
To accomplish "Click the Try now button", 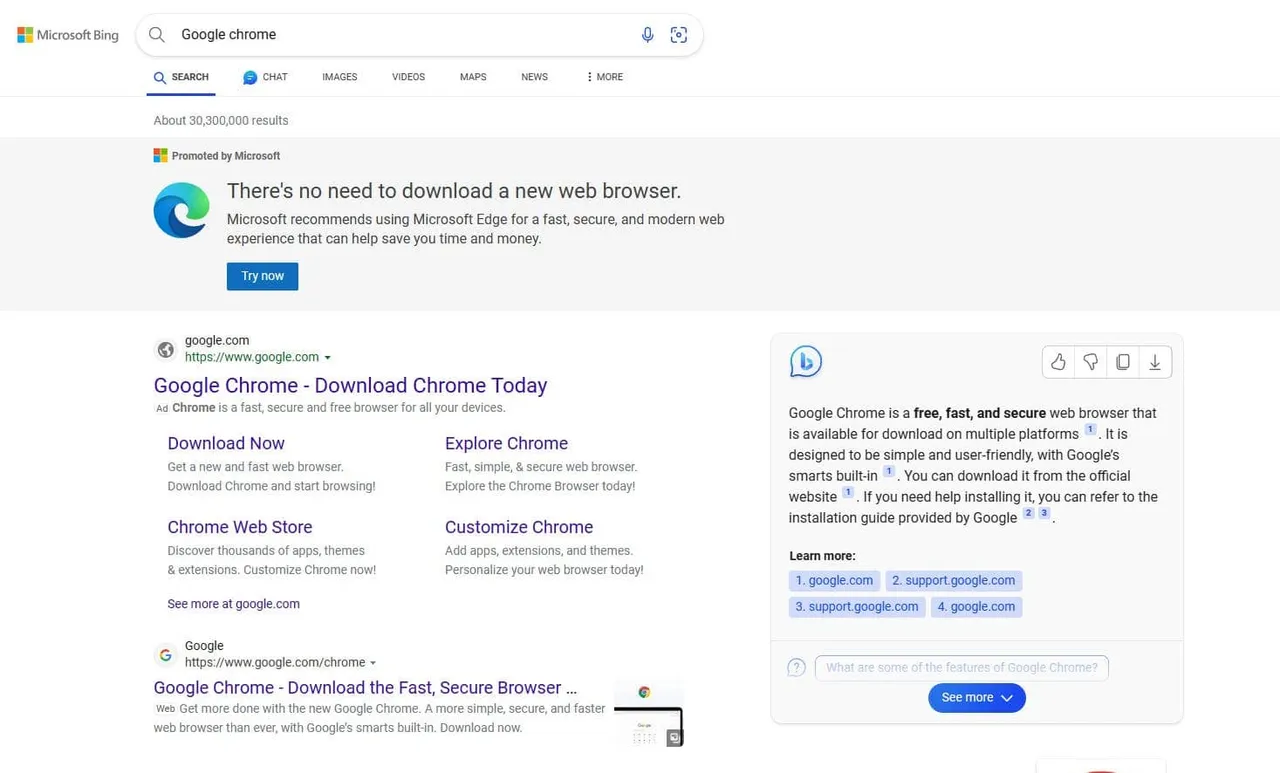I will [x=262, y=276].
